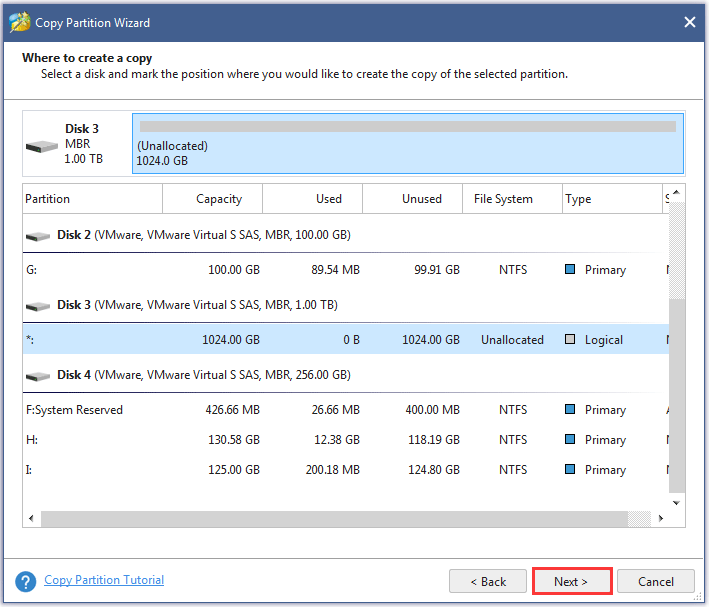Click the gray Logical type square

coord(570,339)
